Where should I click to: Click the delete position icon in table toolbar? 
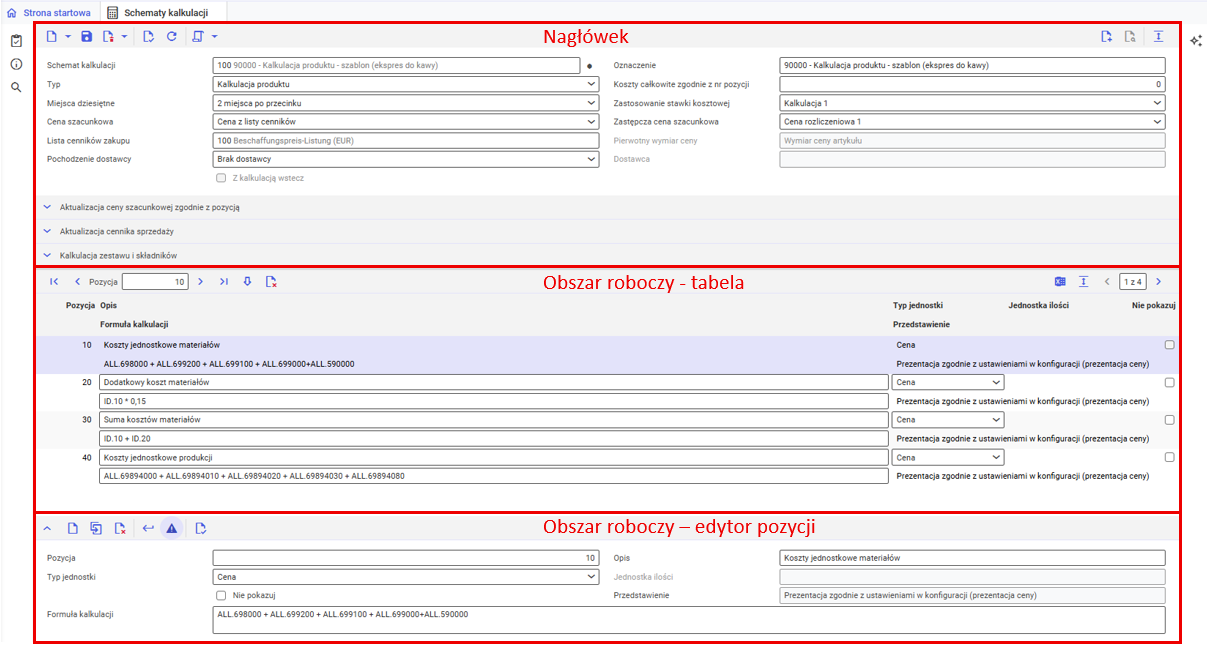tap(271, 282)
